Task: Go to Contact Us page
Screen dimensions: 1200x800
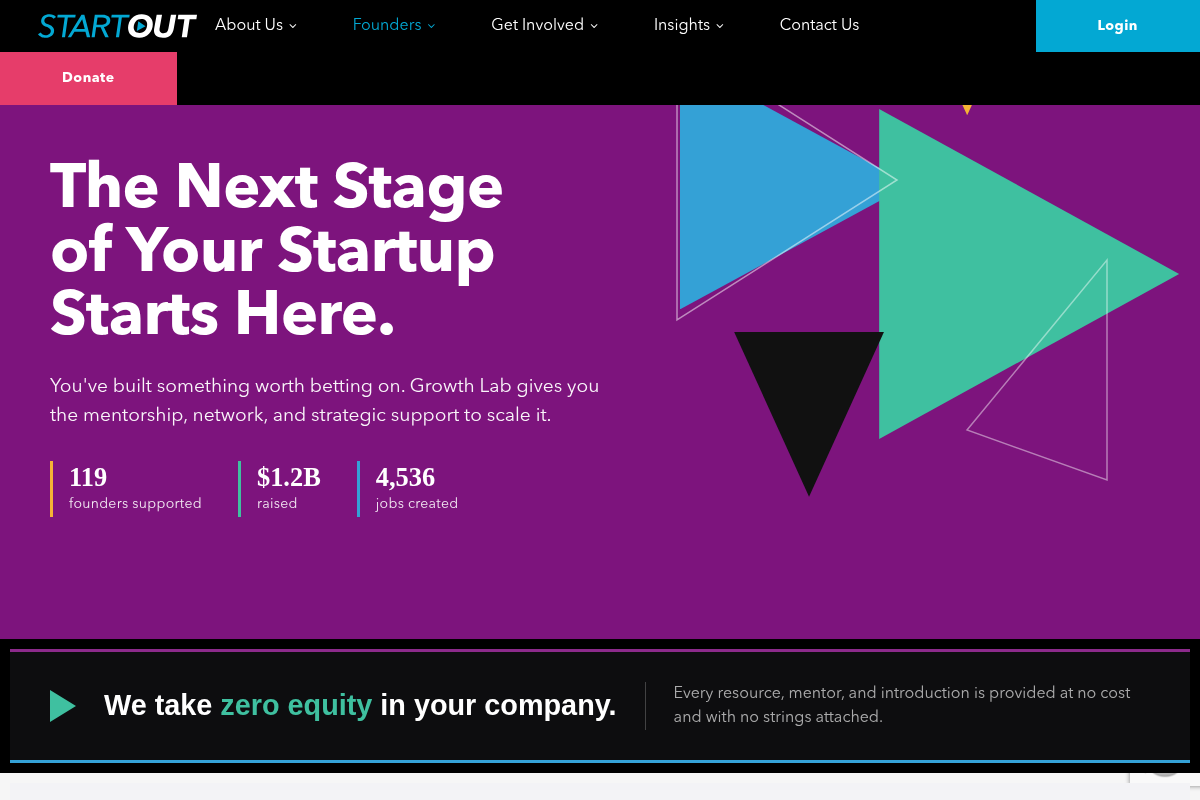Action: [819, 25]
